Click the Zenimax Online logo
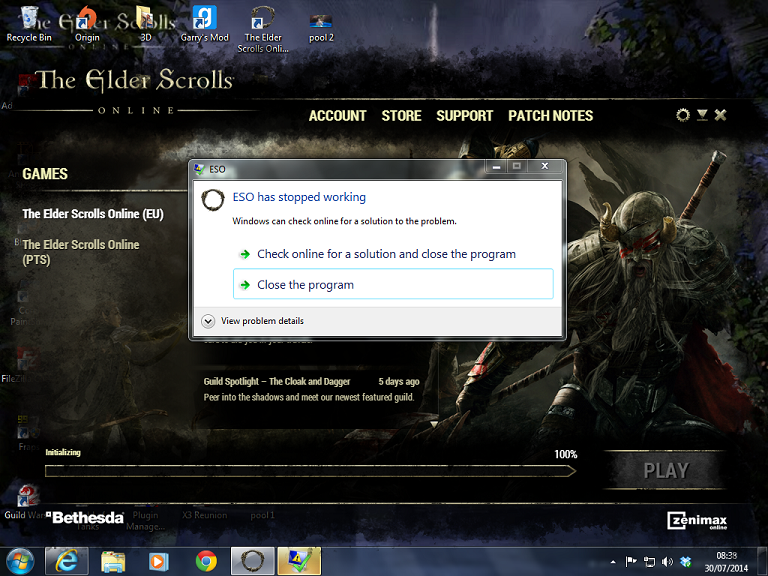This screenshot has width=768, height=576. pos(697,520)
